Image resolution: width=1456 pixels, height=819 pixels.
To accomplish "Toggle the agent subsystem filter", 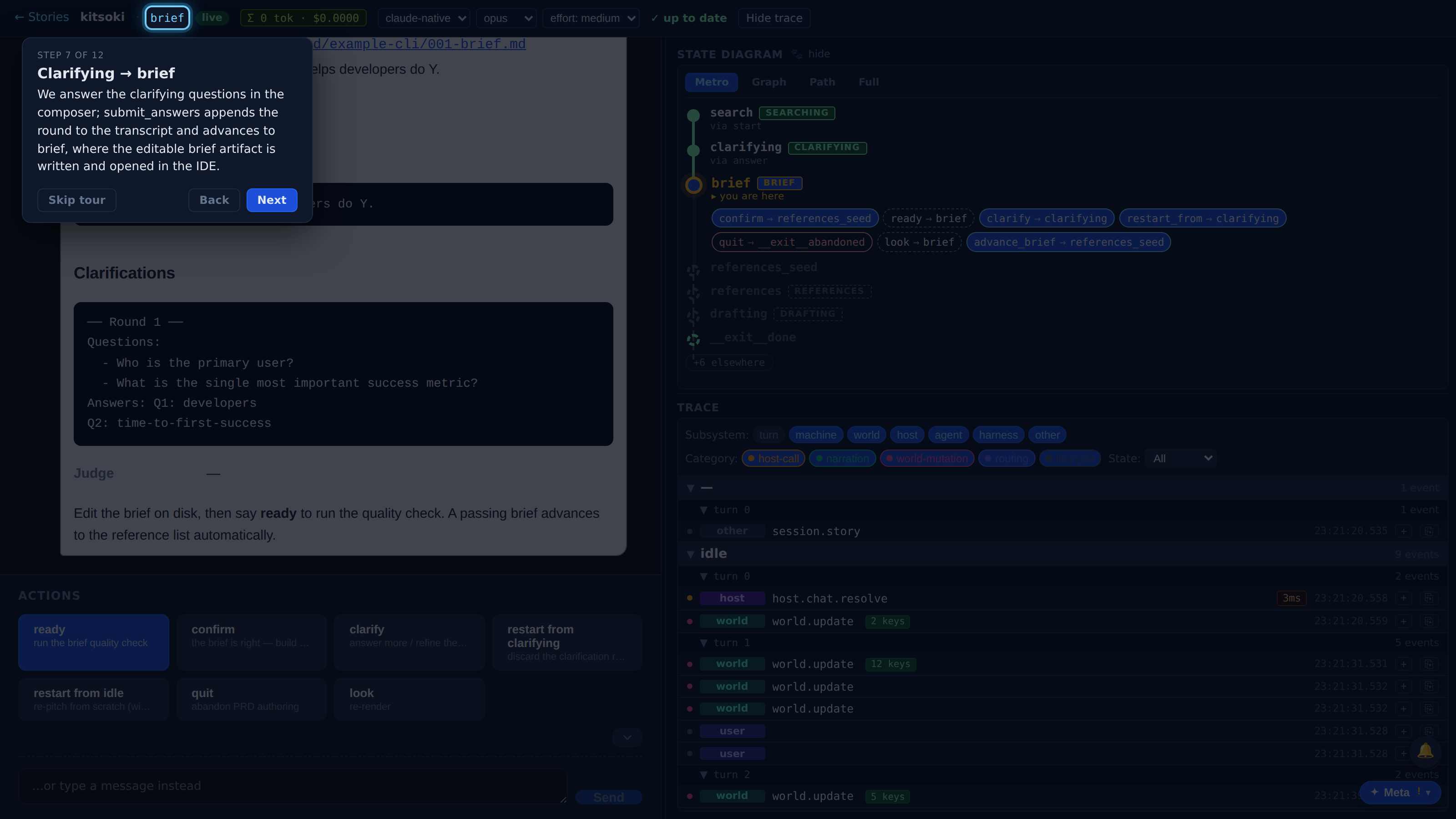I will pos(948,435).
